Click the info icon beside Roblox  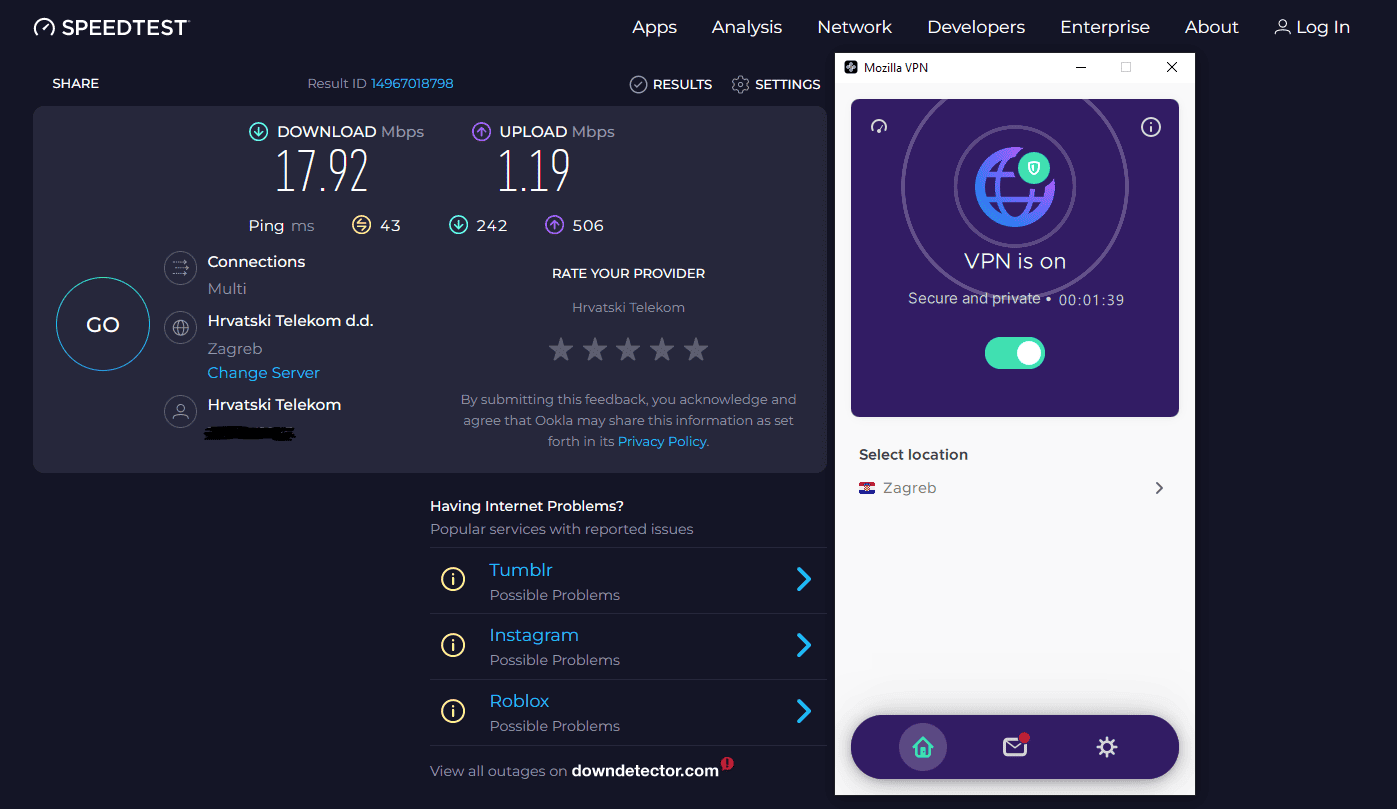click(453, 712)
